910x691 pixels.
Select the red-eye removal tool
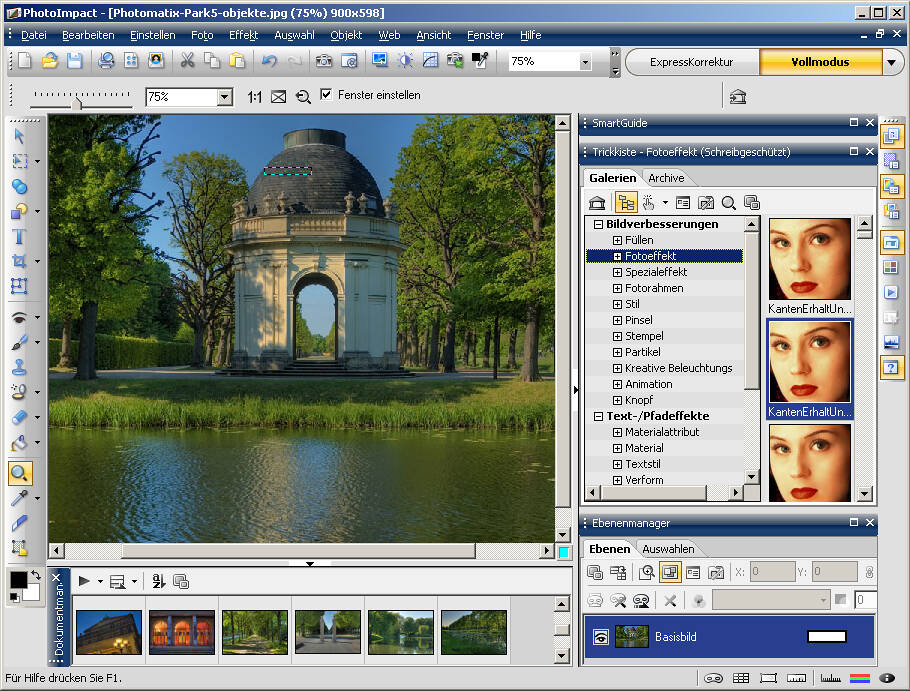point(19,317)
